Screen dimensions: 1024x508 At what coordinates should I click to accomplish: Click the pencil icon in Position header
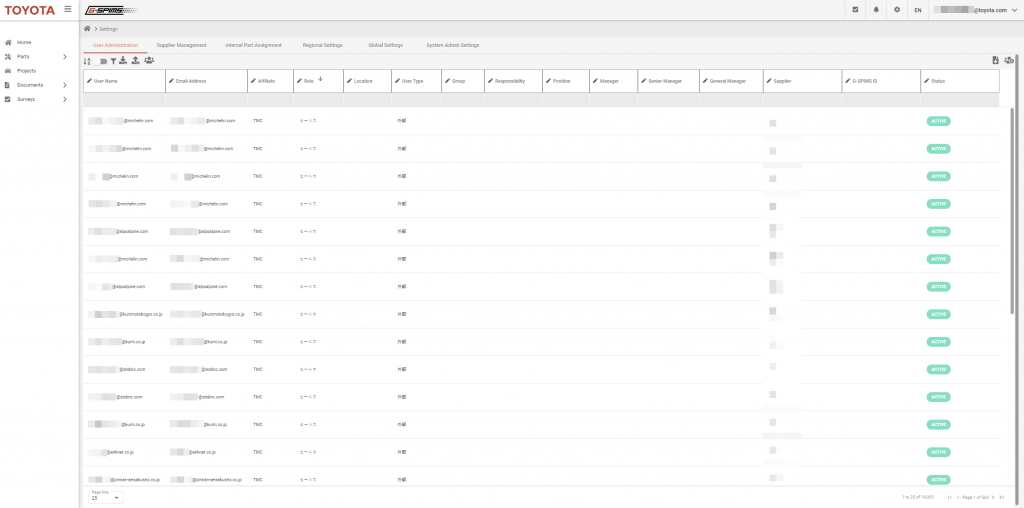547,81
